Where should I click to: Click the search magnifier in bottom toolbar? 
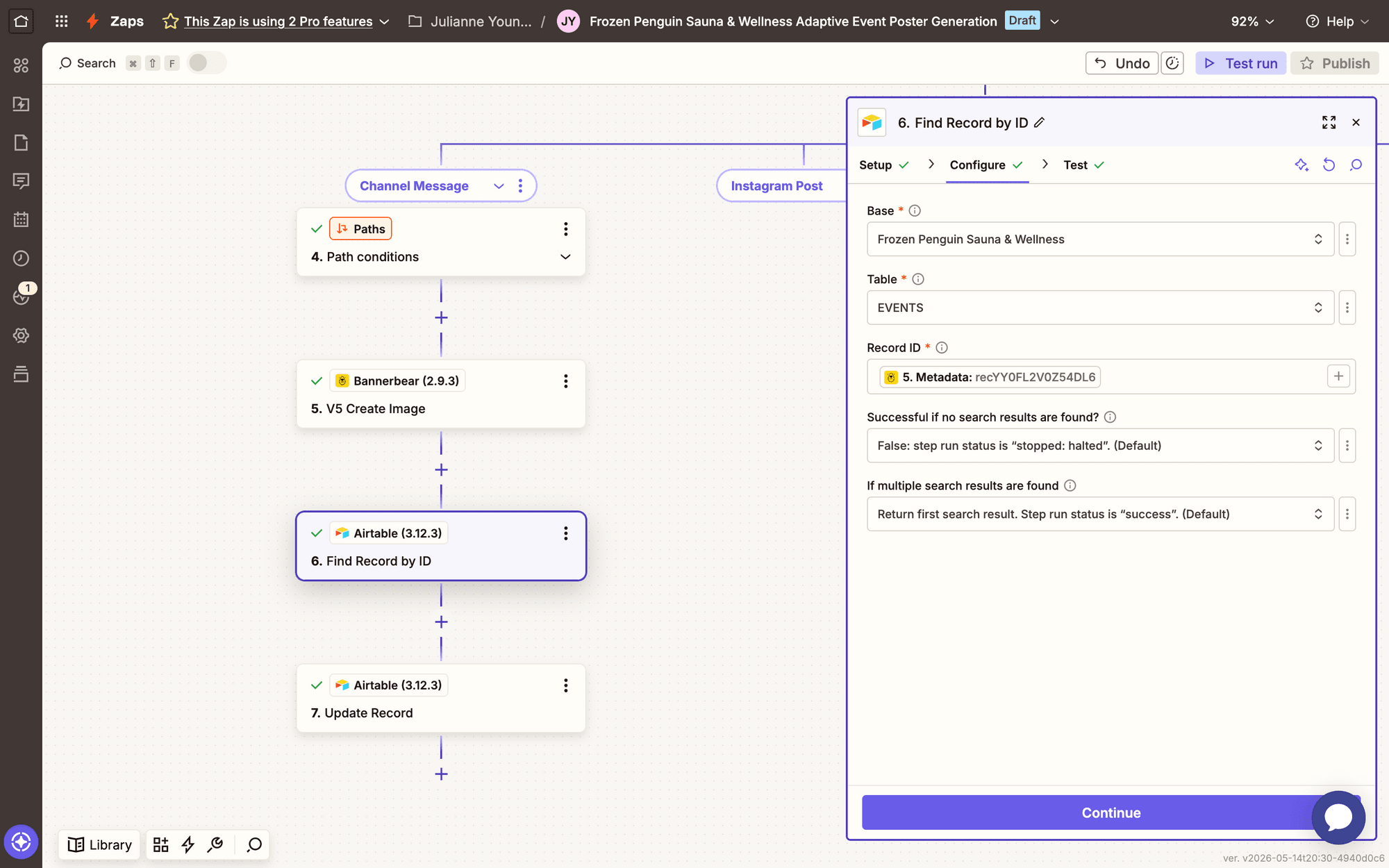click(254, 844)
